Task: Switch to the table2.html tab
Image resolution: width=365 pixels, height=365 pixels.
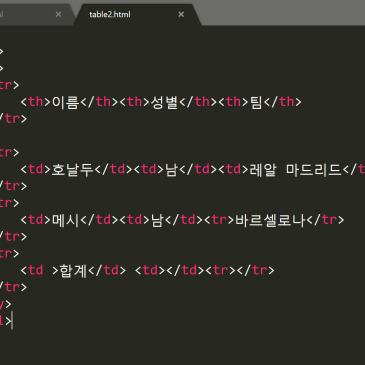Action: [110, 14]
